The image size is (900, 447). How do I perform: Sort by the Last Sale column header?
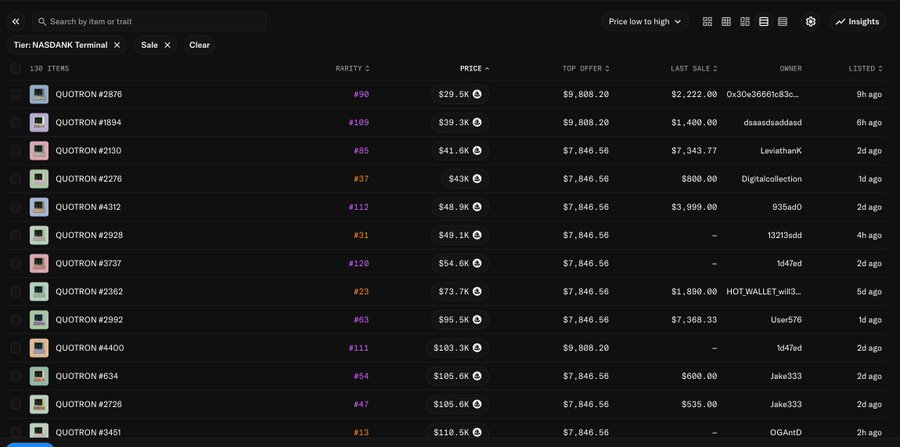click(694, 68)
